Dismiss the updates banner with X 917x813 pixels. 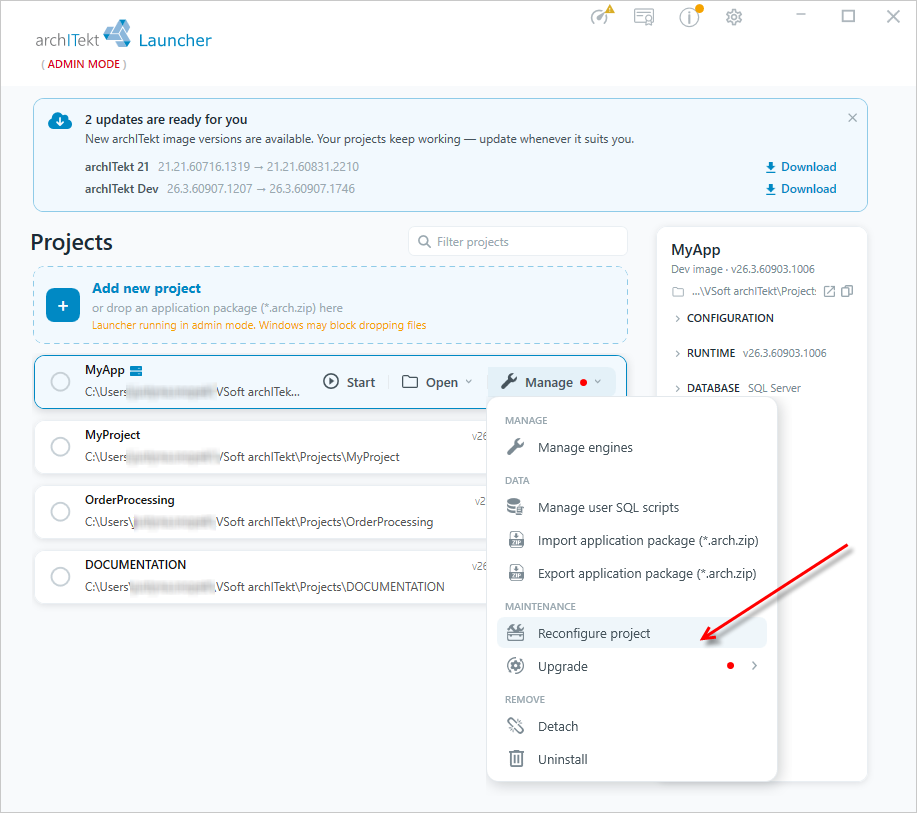852,118
